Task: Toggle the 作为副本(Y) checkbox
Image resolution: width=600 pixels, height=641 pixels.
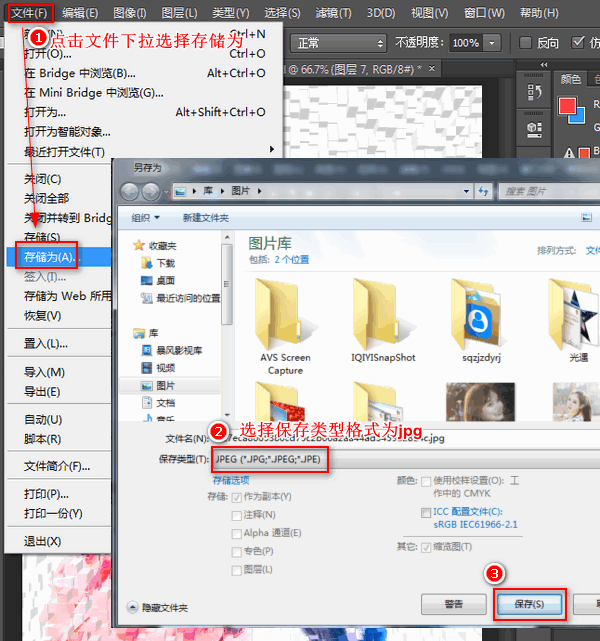Action: (x=236, y=498)
